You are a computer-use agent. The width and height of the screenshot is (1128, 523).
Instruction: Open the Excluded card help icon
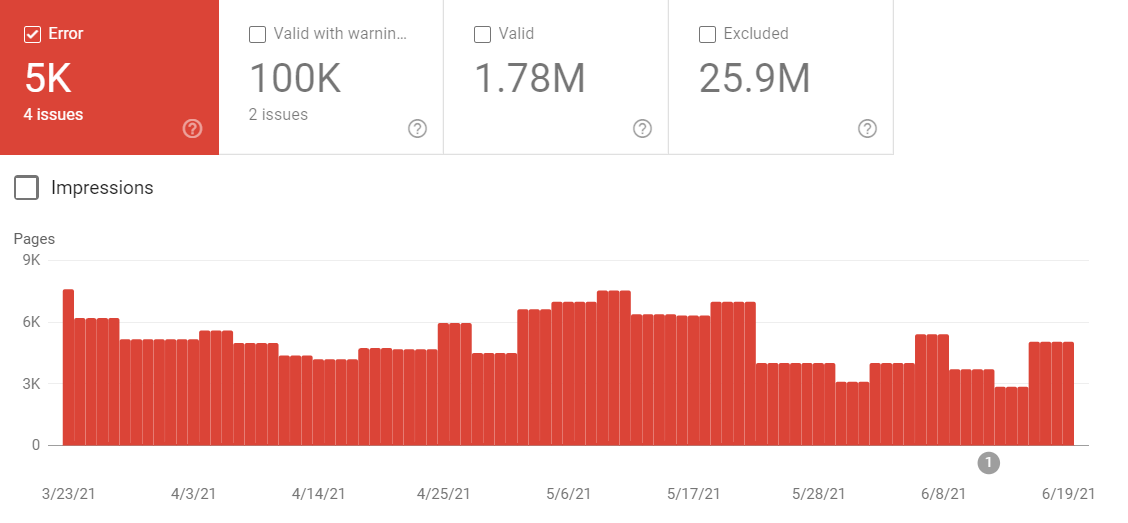tap(868, 128)
